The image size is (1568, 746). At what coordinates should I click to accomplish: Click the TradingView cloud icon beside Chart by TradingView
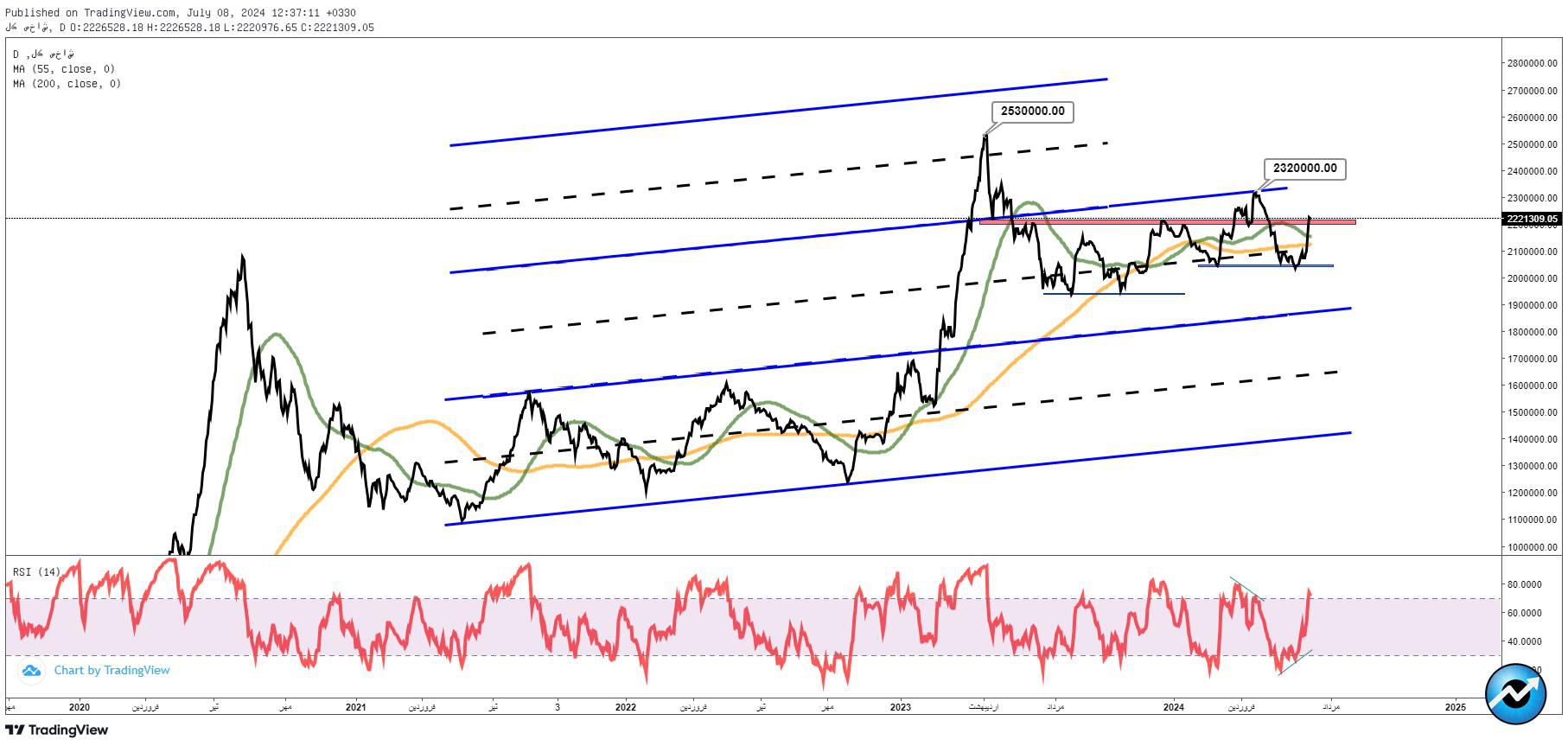(31, 670)
